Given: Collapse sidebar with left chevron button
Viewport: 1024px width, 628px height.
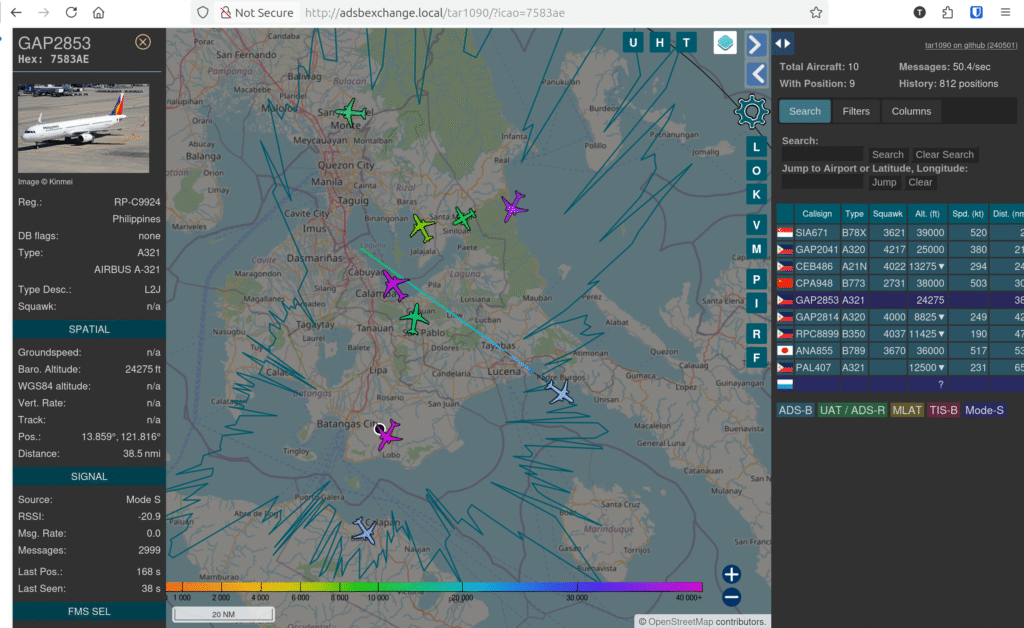Looking at the screenshot, I should [757, 73].
